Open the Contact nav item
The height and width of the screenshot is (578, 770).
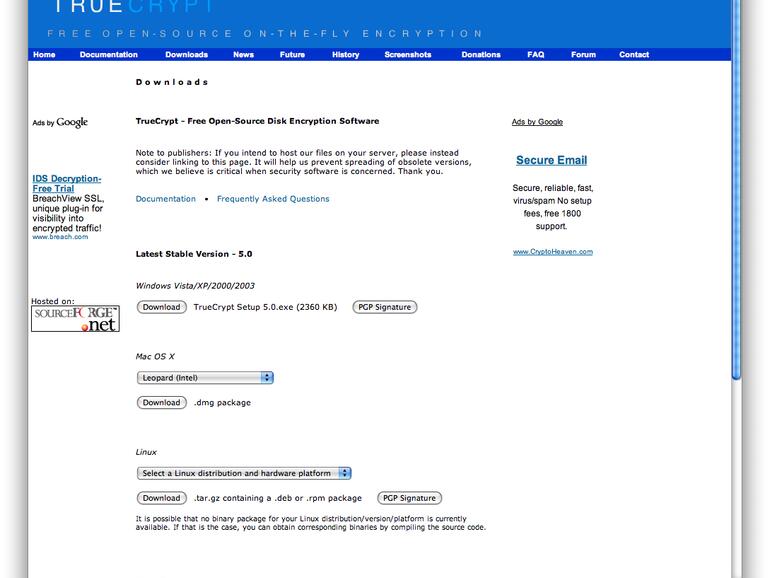pos(634,55)
